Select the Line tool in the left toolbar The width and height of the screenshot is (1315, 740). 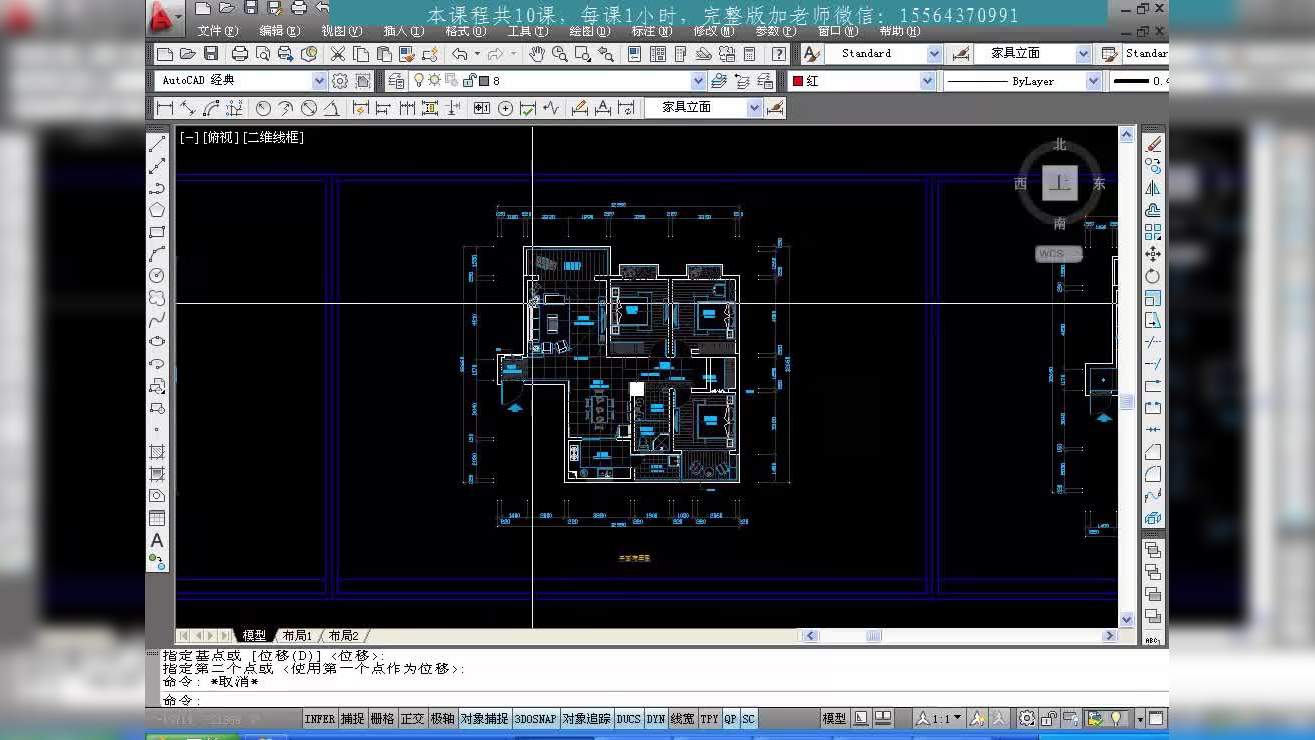point(156,144)
